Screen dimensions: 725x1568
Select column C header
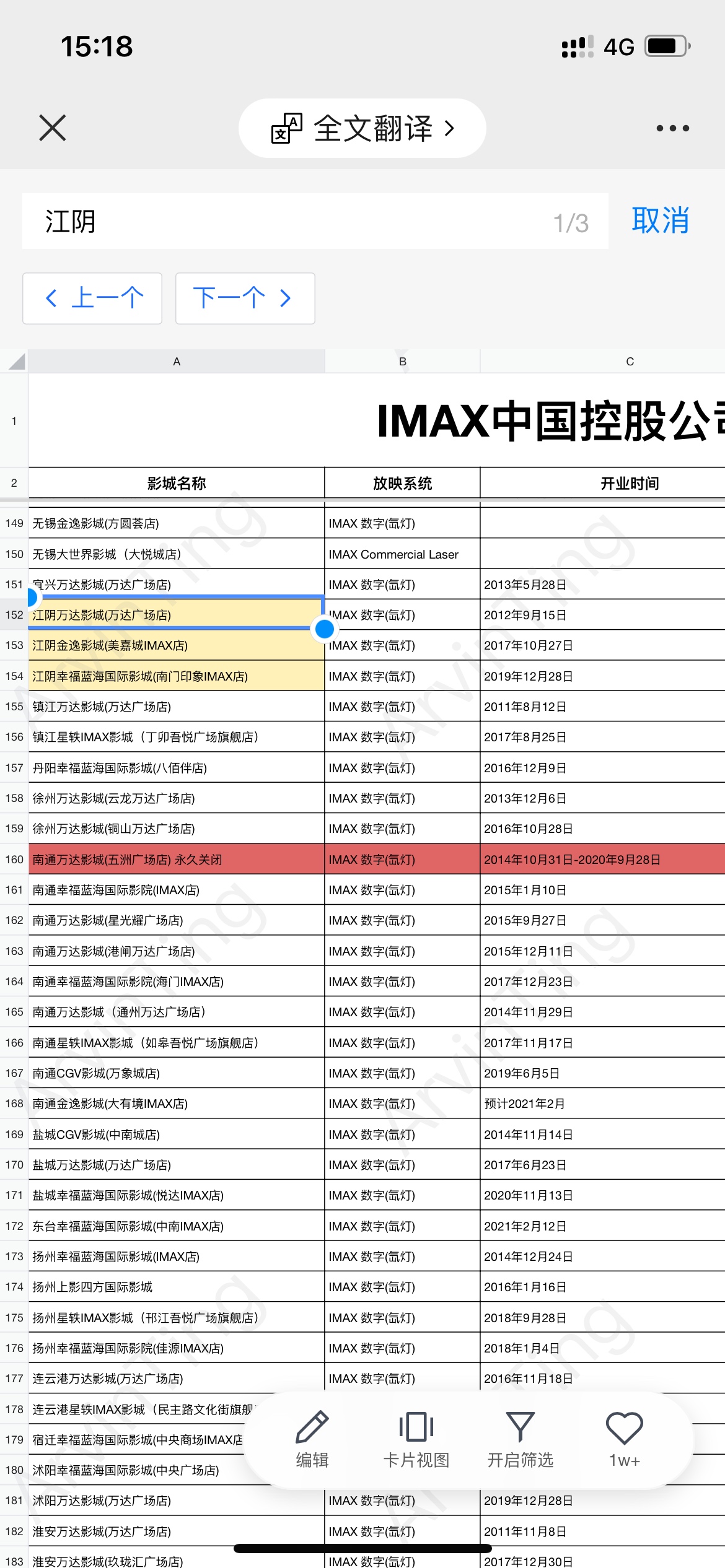click(630, 362)
